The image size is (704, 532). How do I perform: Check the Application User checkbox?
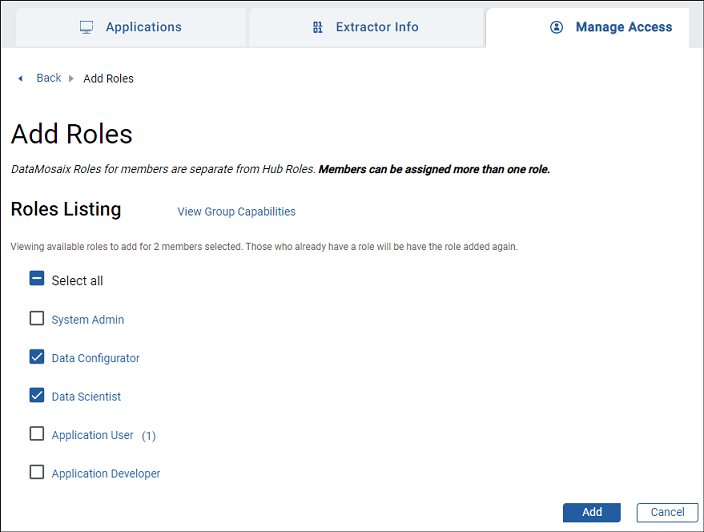(x=37, y=434)
